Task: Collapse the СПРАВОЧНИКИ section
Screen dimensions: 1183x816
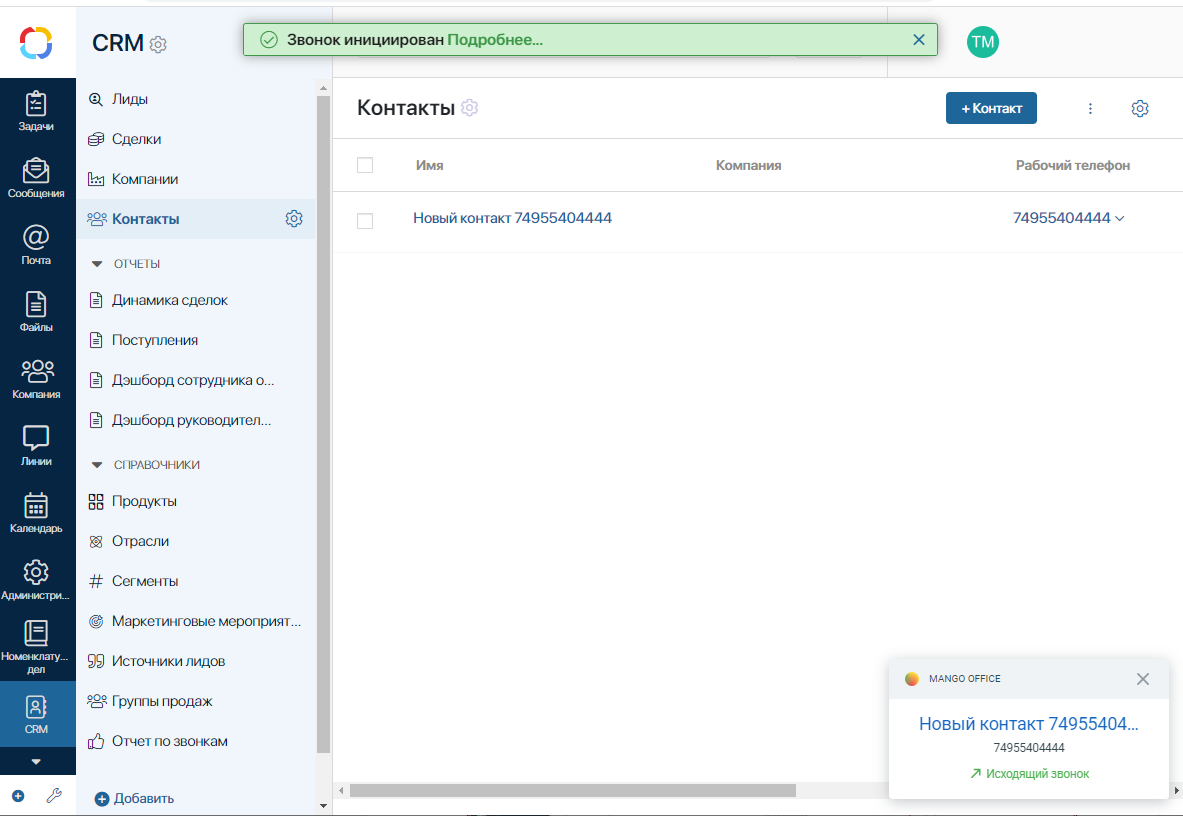Action: tap(97, 465)
